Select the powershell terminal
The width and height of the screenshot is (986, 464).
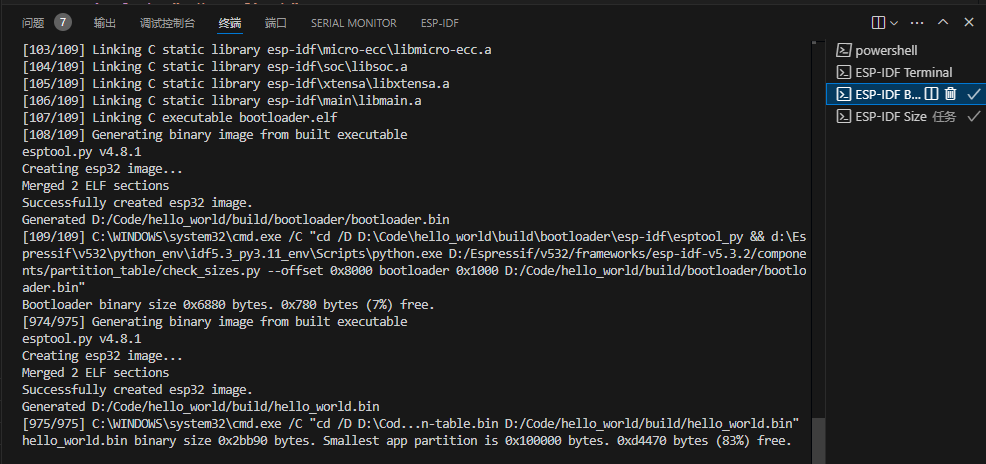886,50
